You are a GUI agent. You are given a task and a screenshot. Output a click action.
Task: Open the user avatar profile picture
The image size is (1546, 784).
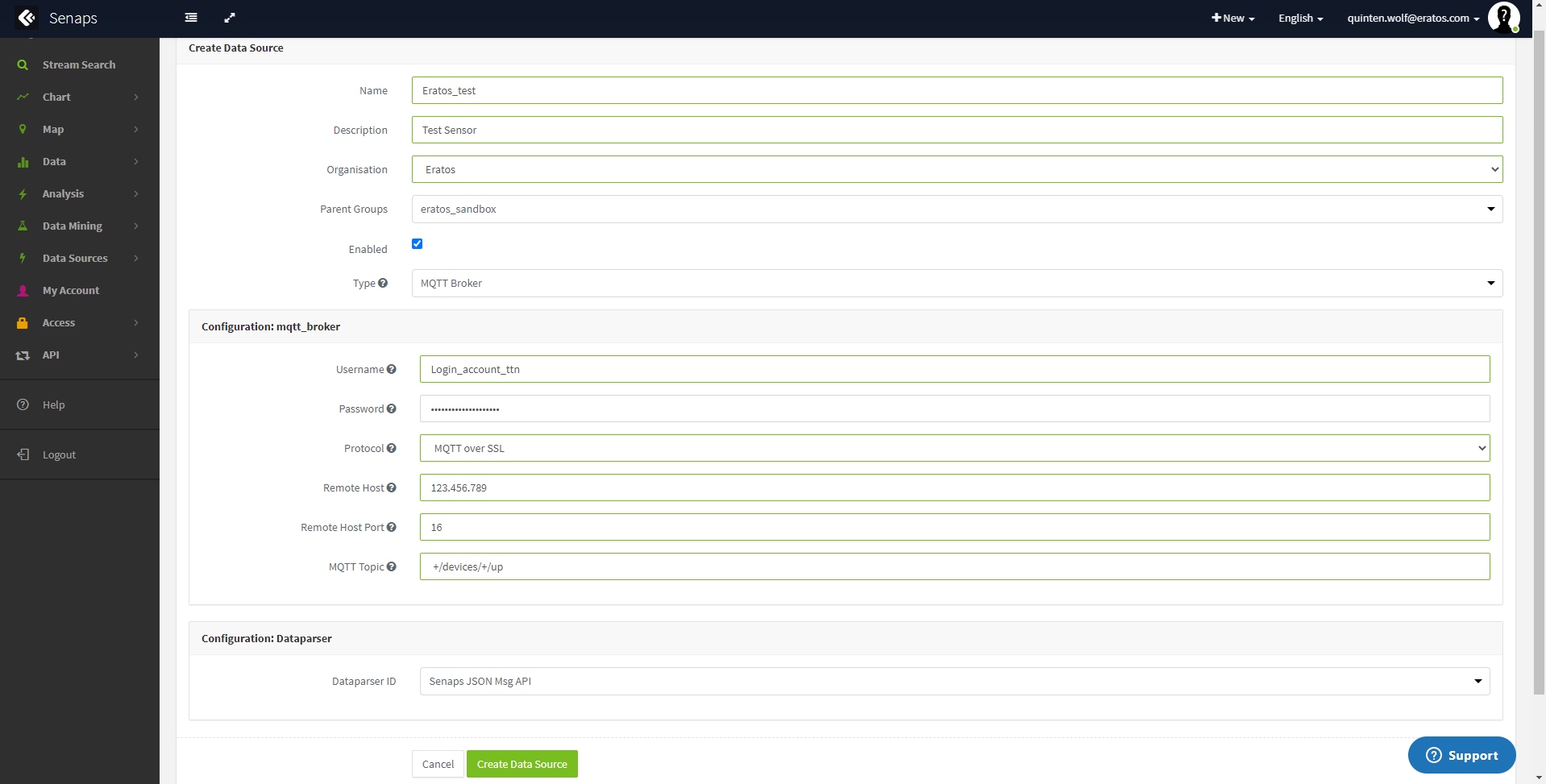(x=1503, y=18)
